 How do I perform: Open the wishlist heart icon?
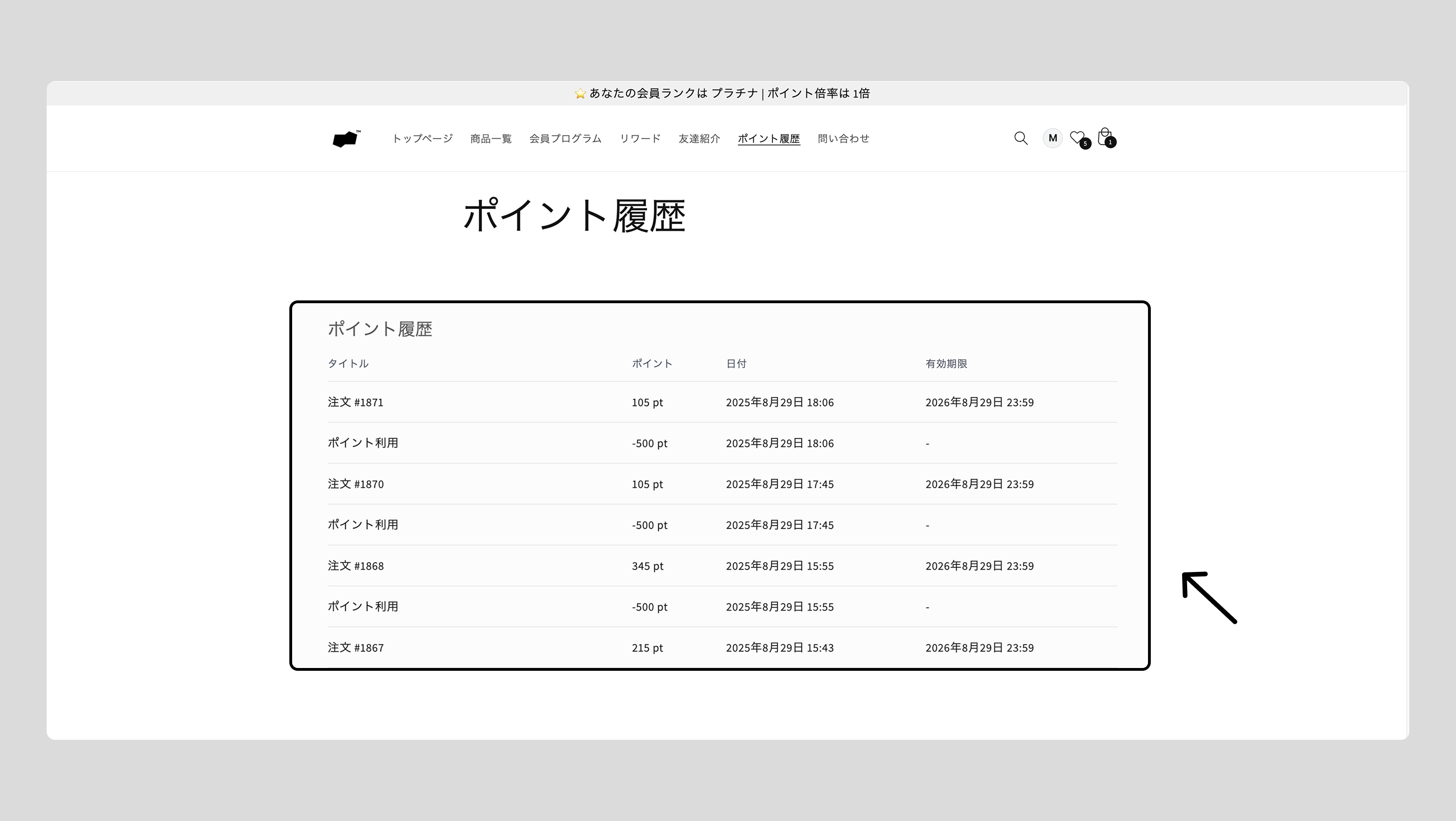coord(1078,138)
